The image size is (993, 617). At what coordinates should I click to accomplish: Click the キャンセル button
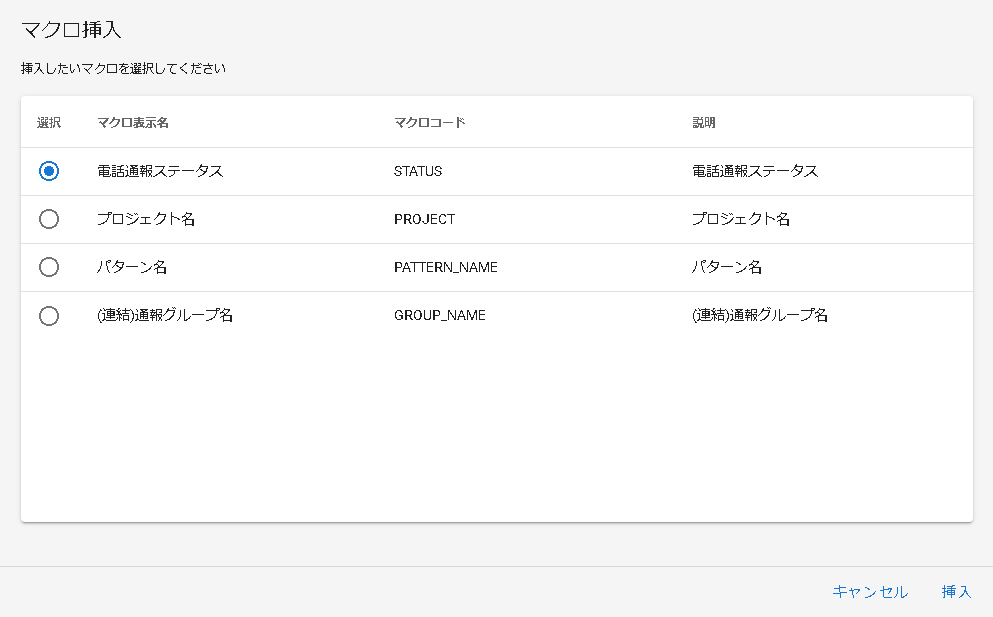869,591
